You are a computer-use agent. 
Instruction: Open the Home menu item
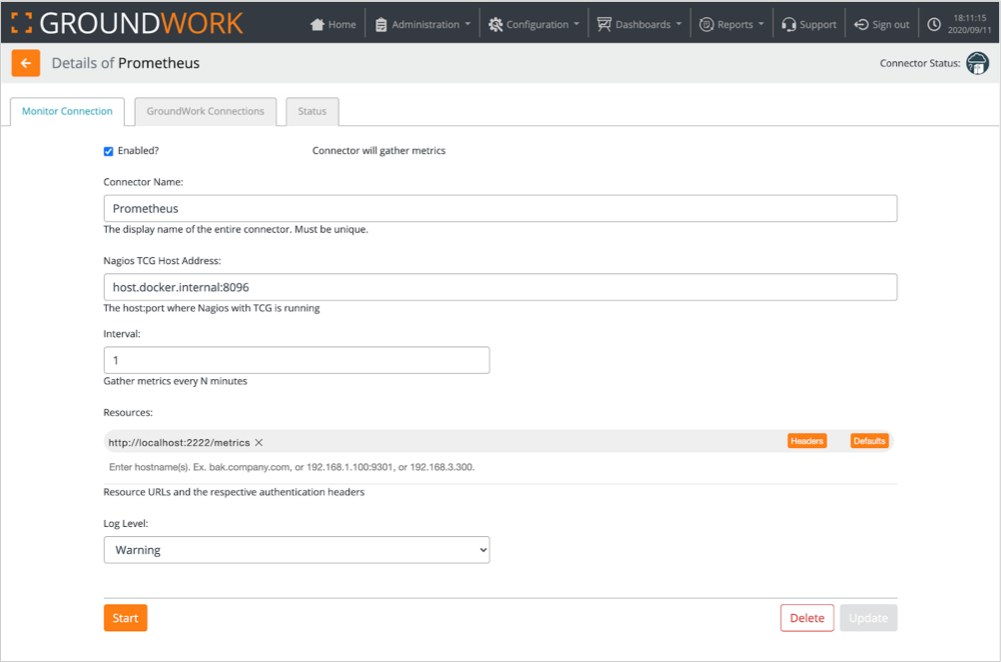pos(333,24)
